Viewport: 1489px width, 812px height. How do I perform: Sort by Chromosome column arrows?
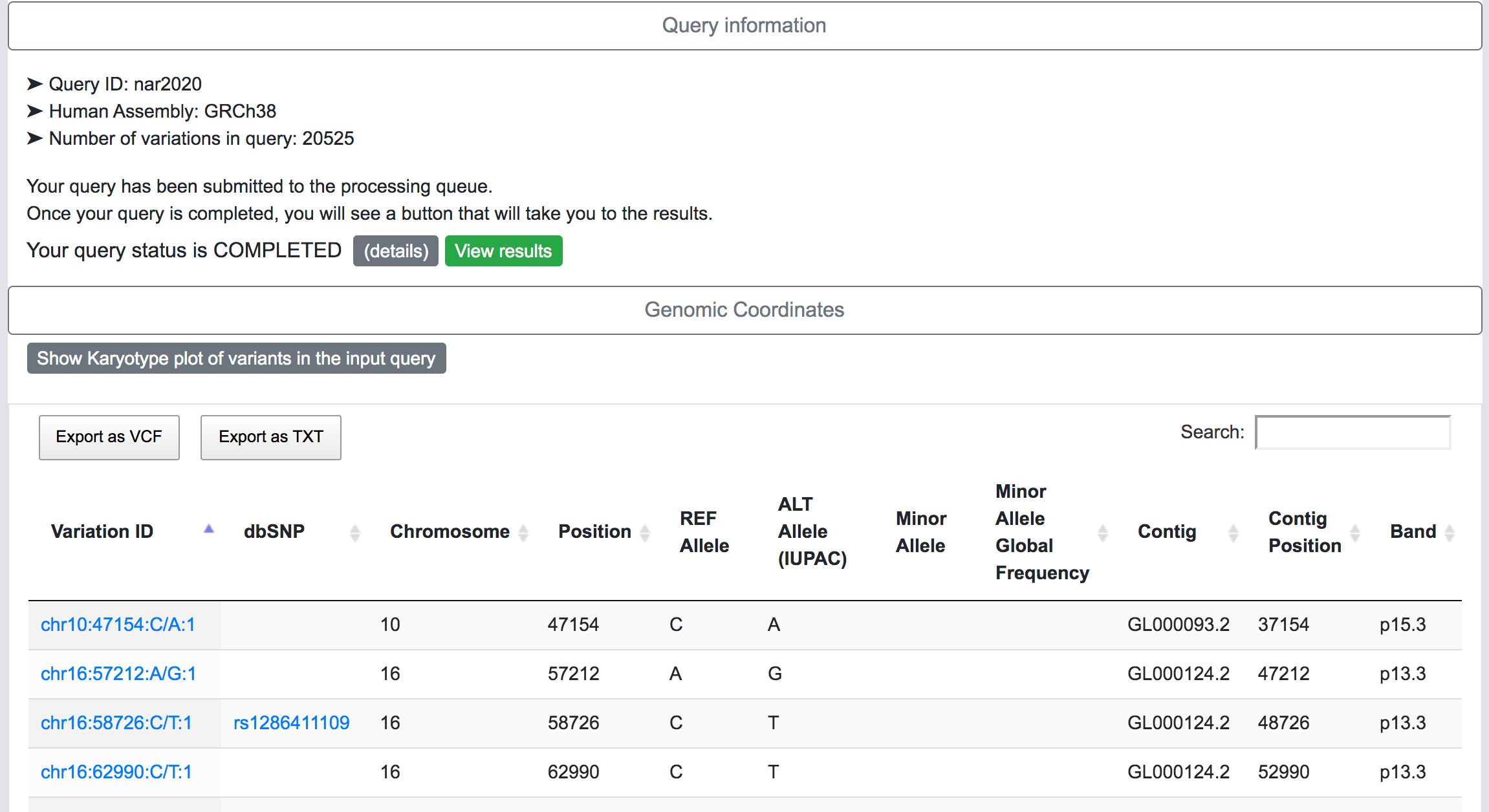(x=523, y=532)
